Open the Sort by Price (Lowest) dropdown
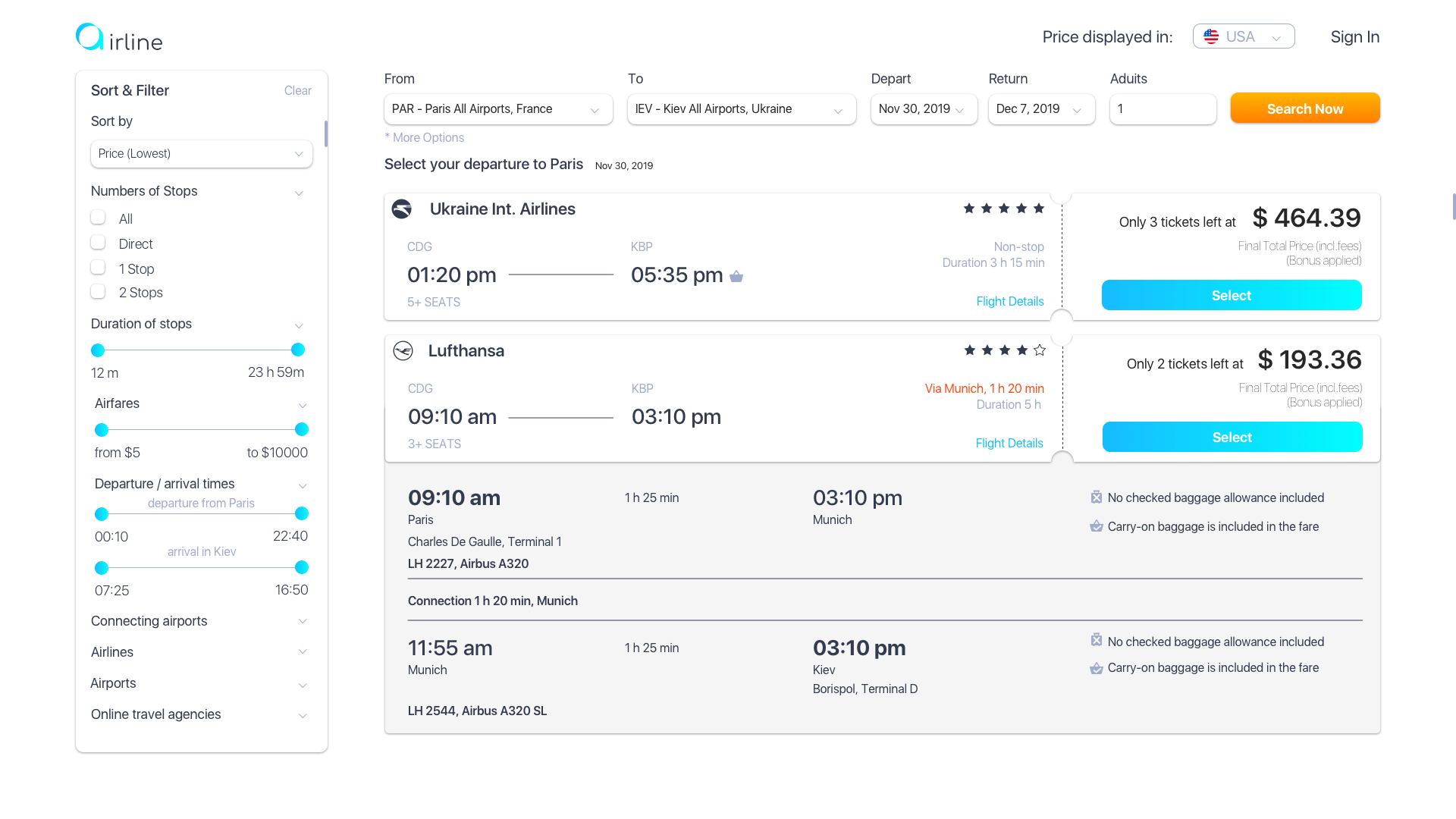Viewport: 1456px width, 819px height. coord(202,154)
